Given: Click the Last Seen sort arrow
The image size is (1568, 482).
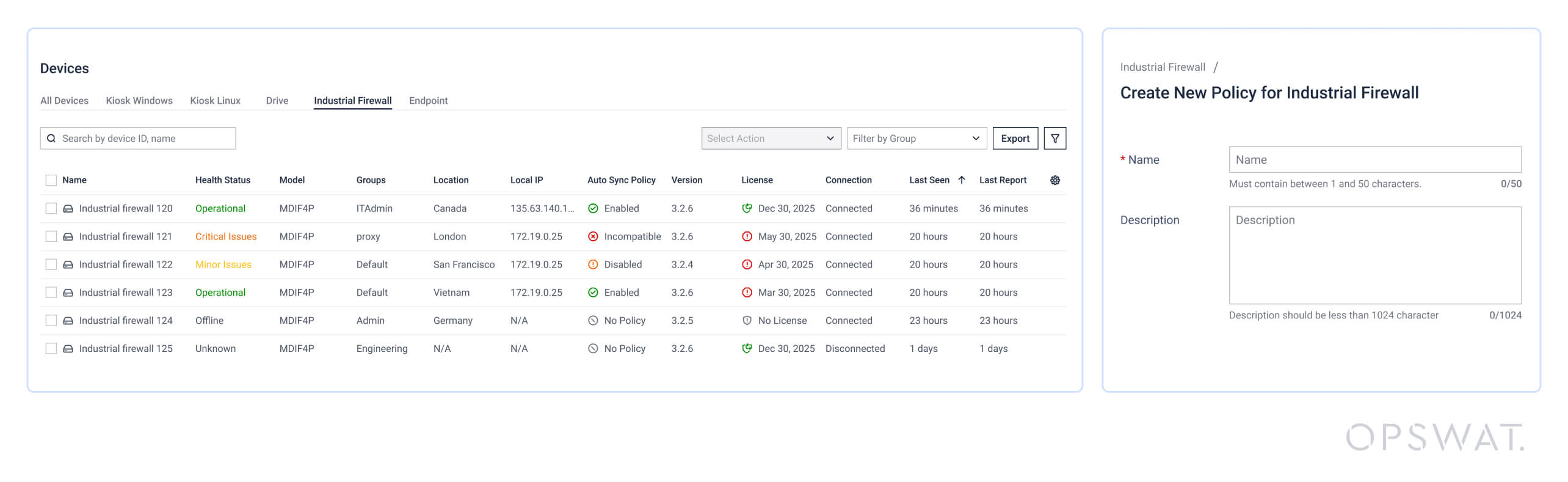Looking at the screenshot, I should point(961,180).
